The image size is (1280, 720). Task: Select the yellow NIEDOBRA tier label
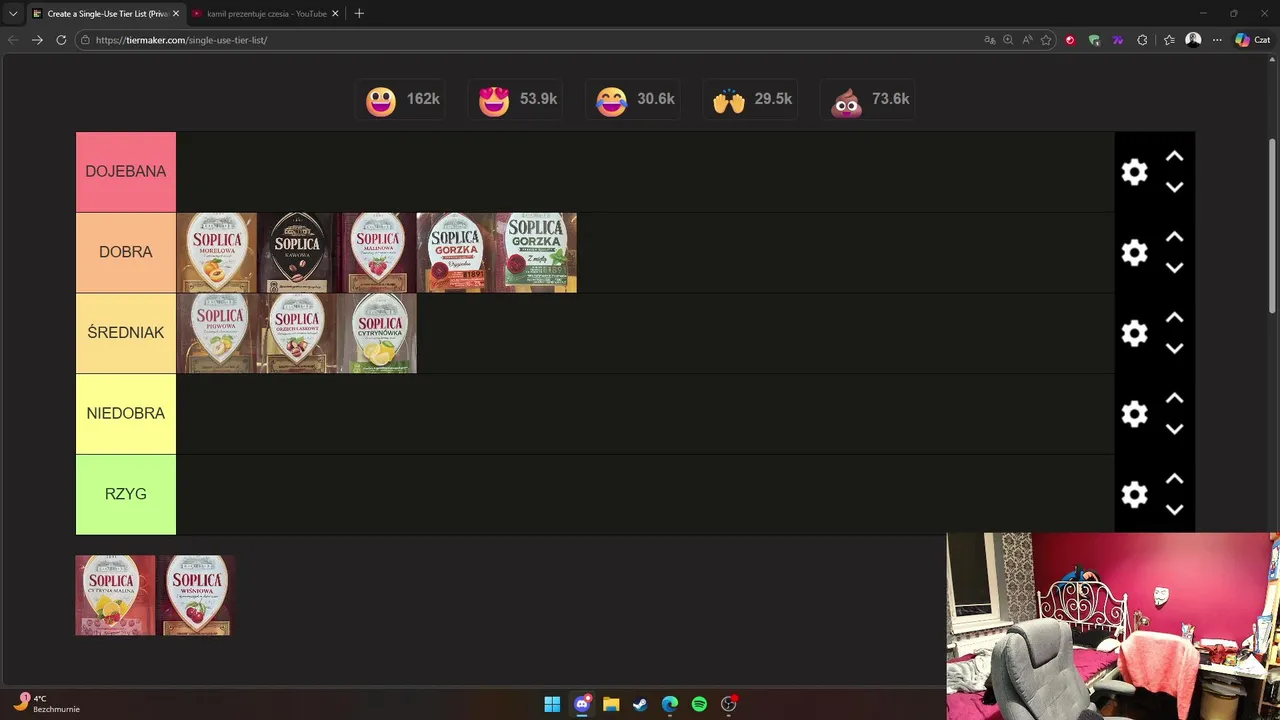[x=126, y=414]
